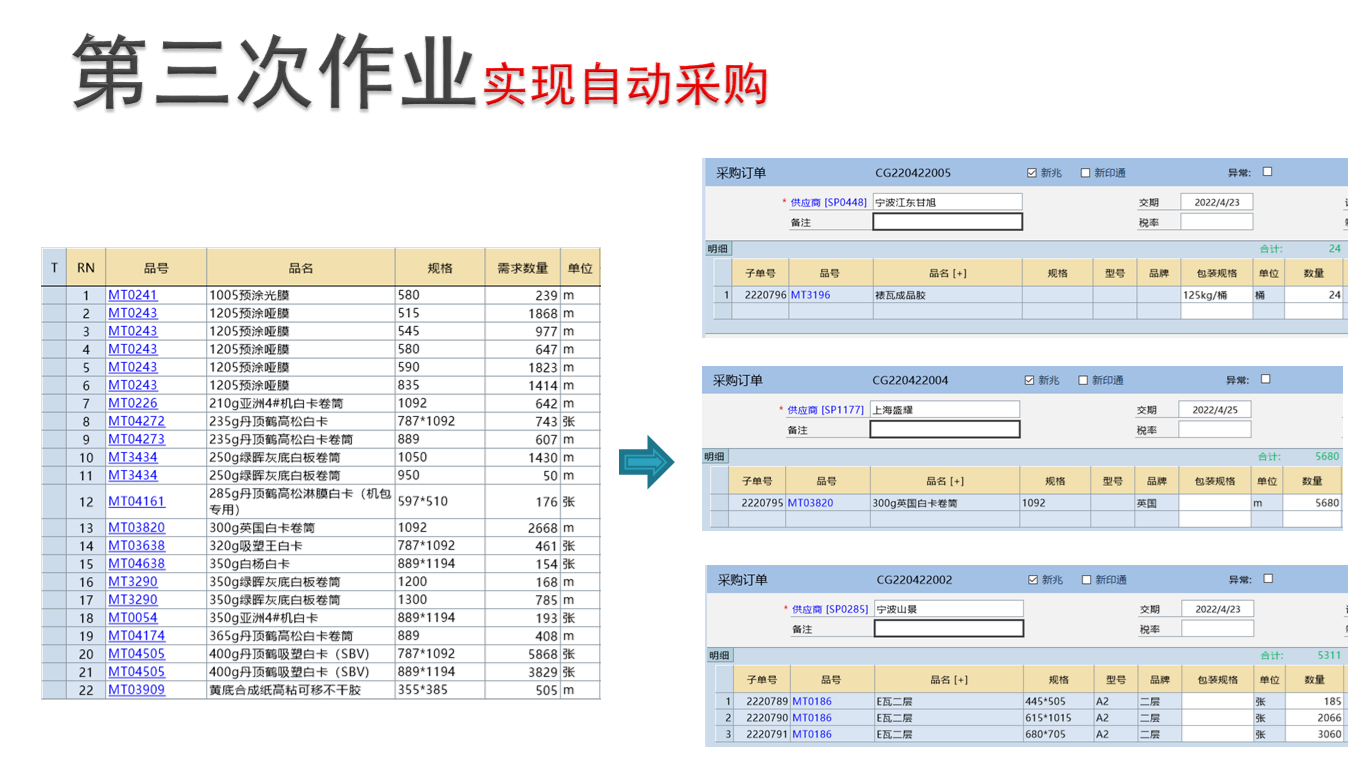Screen dimensions: 1367x781
Task: Select the 明细 tab in order CG220422005
Action: [x=718, y=249]
